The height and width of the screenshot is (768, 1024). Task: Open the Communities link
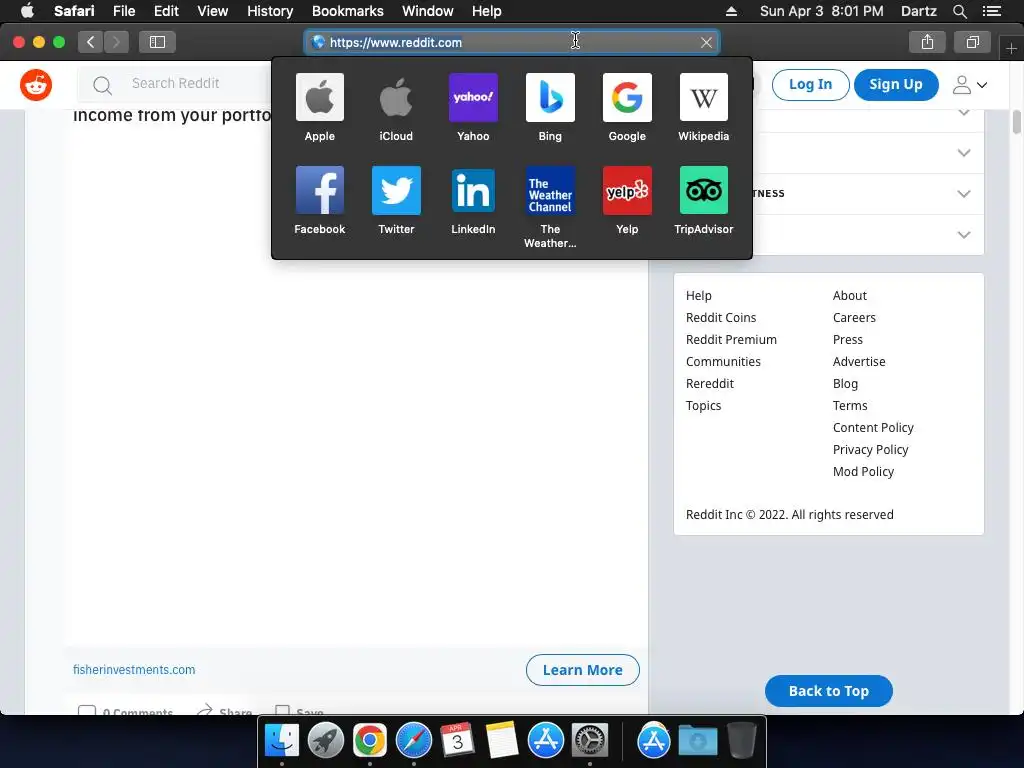[x=723, y=362]
